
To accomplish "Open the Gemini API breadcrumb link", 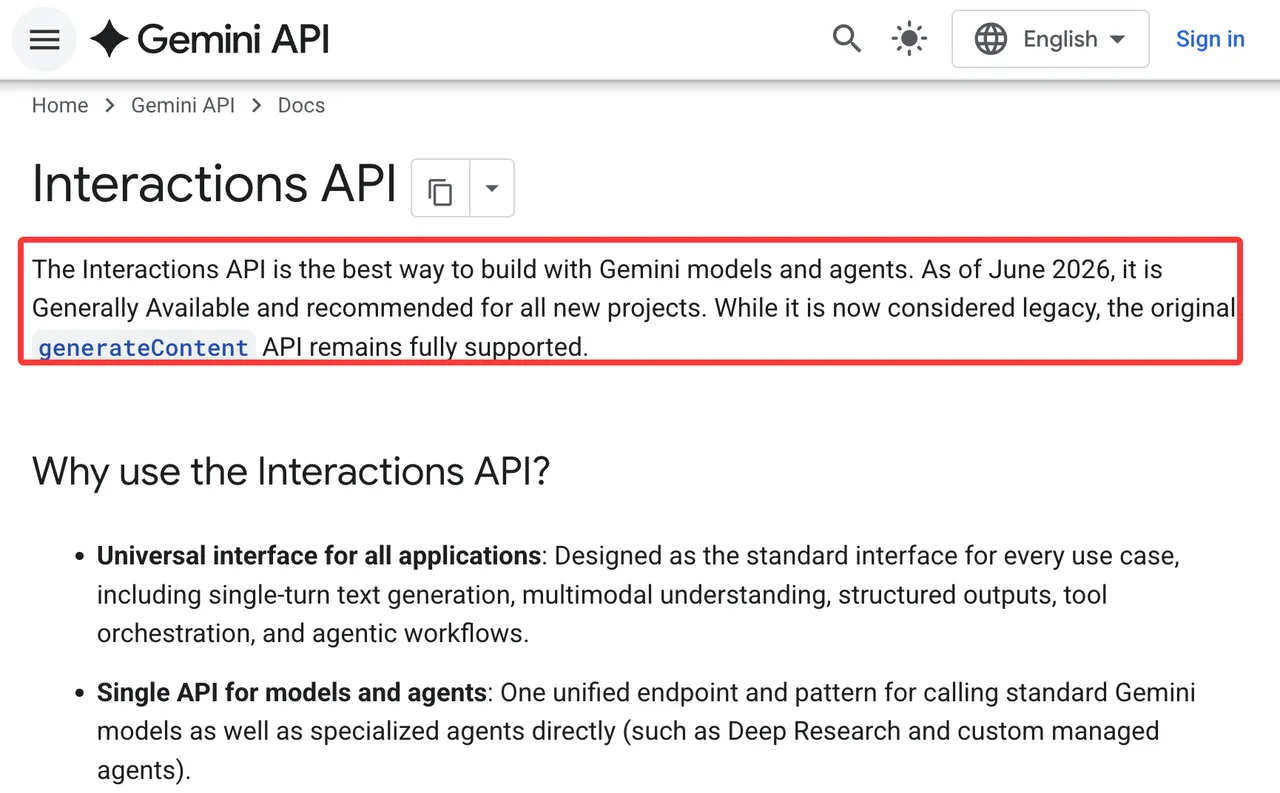I will [x=183, y=106].
